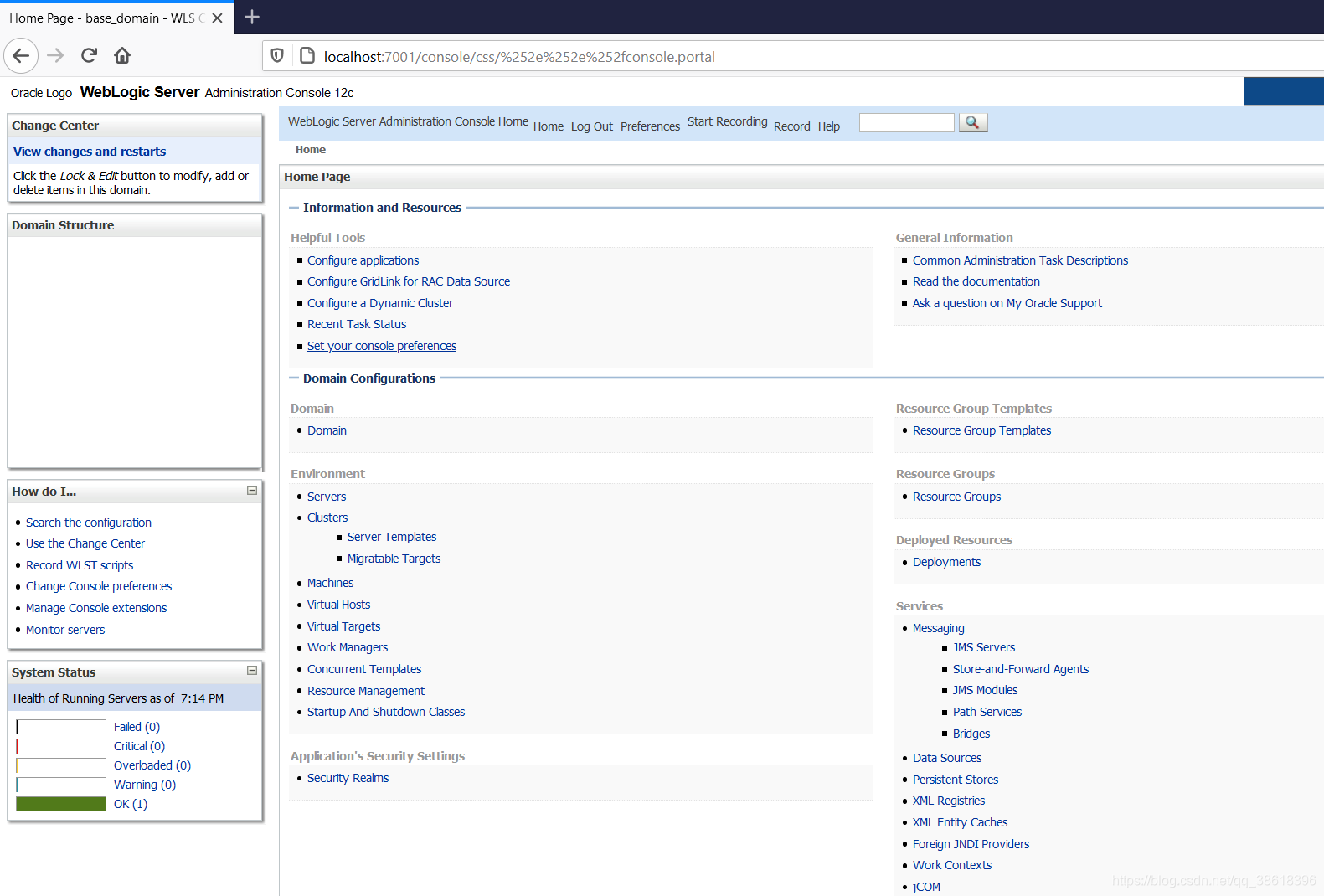This screenshot has width=1324, height=896.
Task: Open the JMS Servers link
Action: coord(984,647)
